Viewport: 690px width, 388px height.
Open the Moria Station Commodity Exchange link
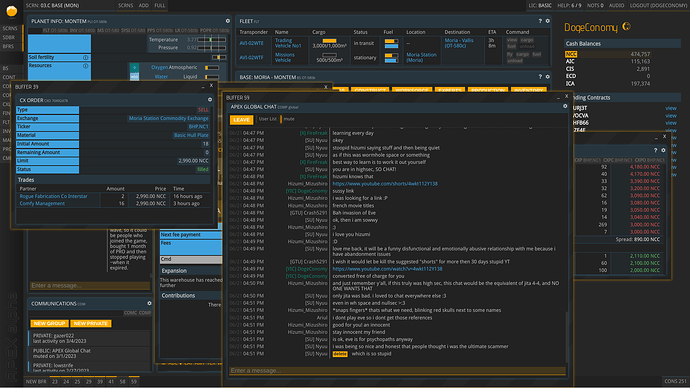pos(169,118)
